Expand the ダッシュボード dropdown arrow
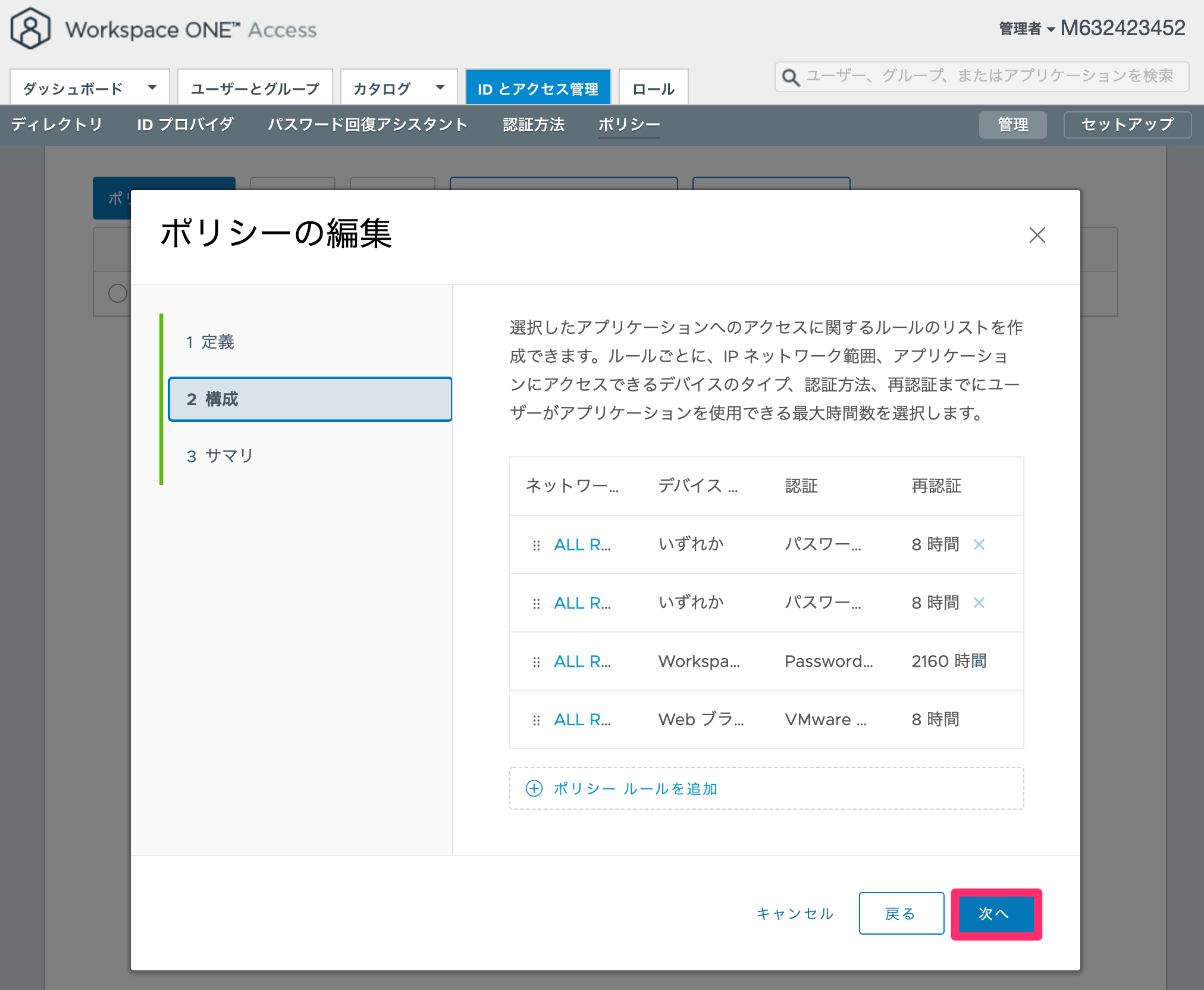The width and height of the screenshot is (1204, 990). click(152, 87)
